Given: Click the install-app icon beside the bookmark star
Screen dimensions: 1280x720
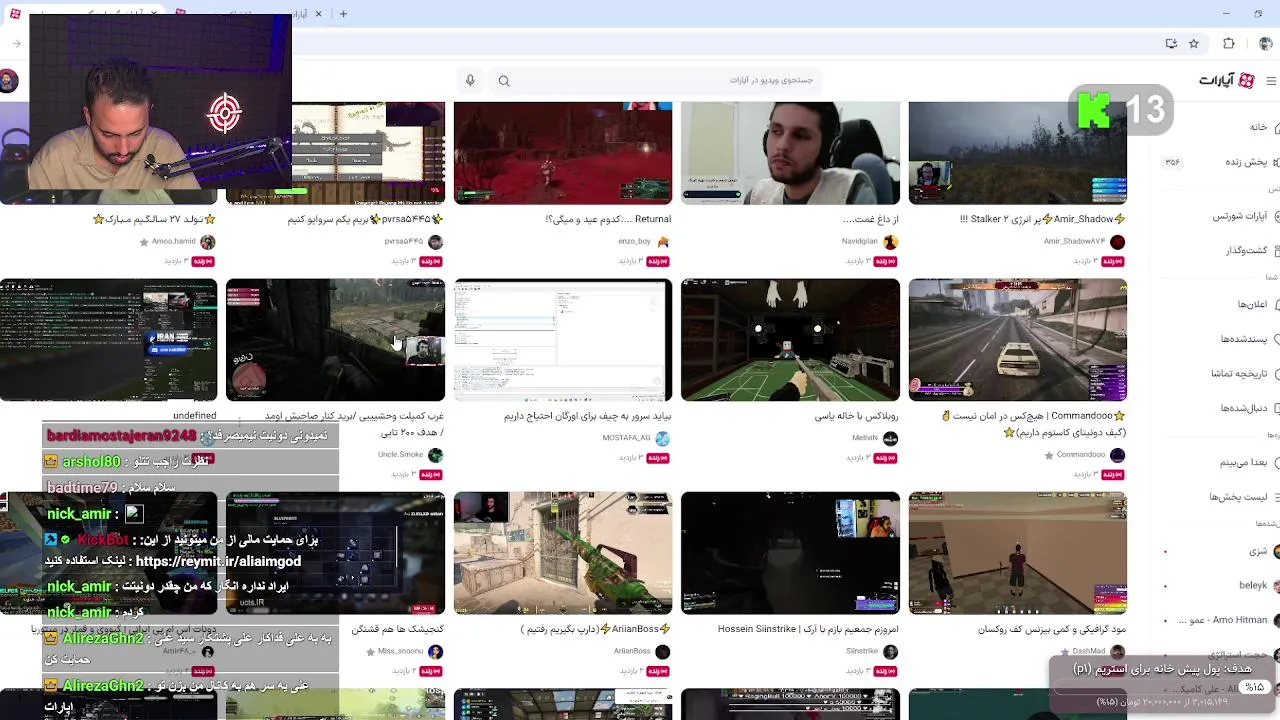Looking at the screenshot, I should [1172, 44].
